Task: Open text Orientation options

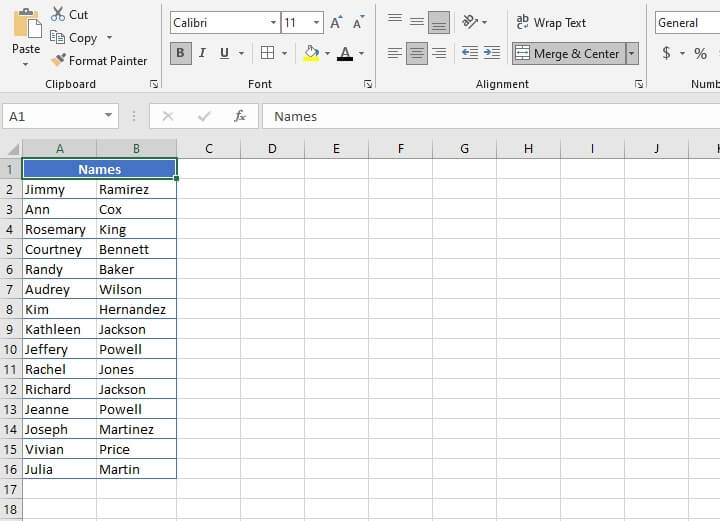Action: click(x=470, y=22)
